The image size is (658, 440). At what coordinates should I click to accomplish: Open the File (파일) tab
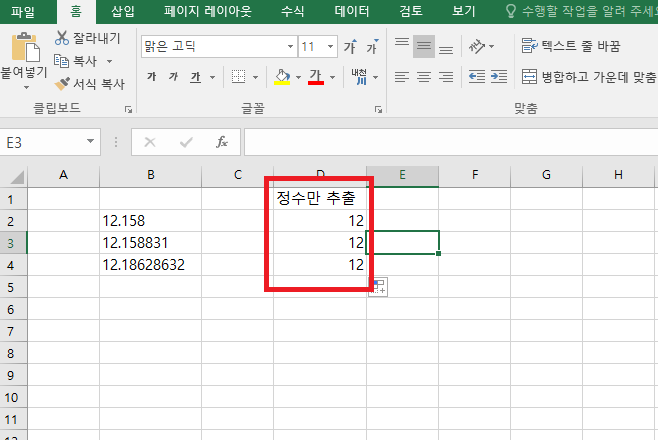[23, 11]
